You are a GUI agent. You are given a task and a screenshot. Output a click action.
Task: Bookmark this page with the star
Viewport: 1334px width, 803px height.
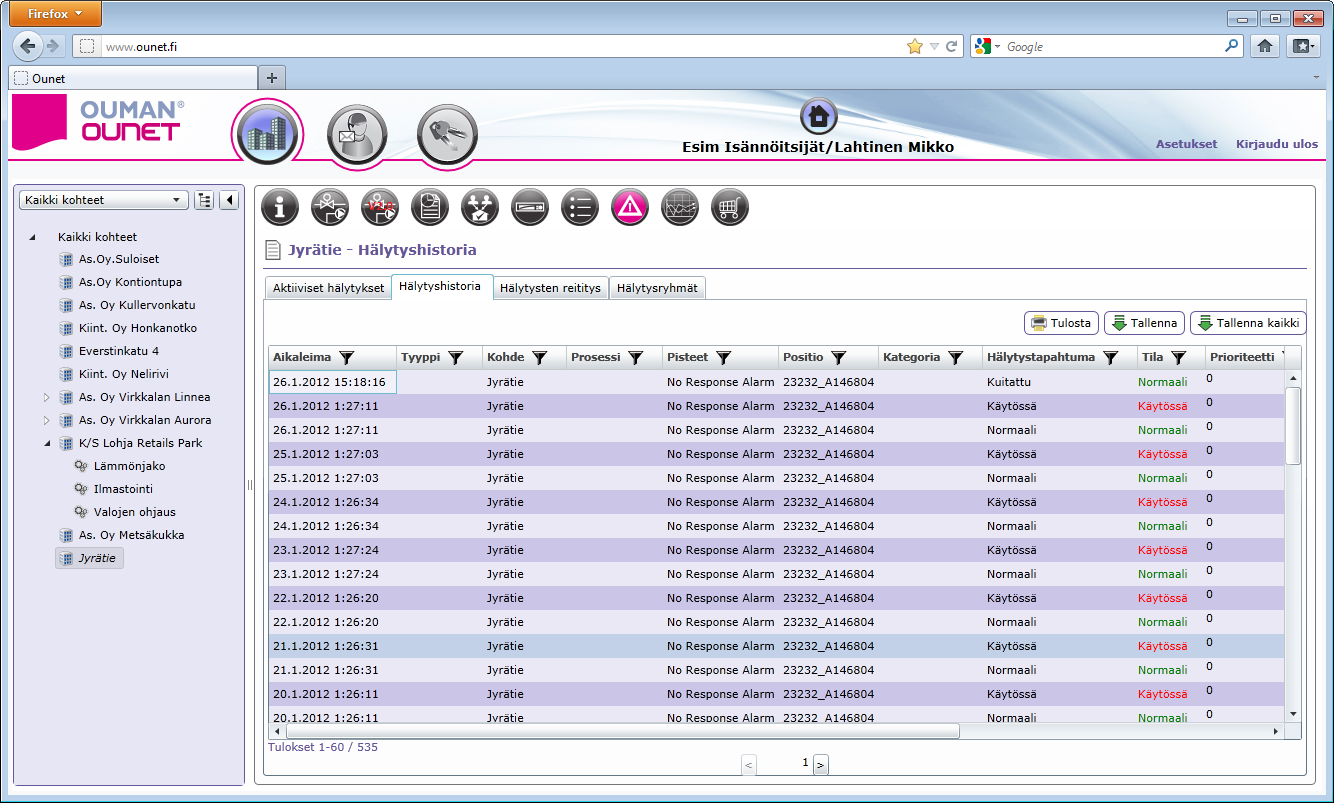coord(914,46)
